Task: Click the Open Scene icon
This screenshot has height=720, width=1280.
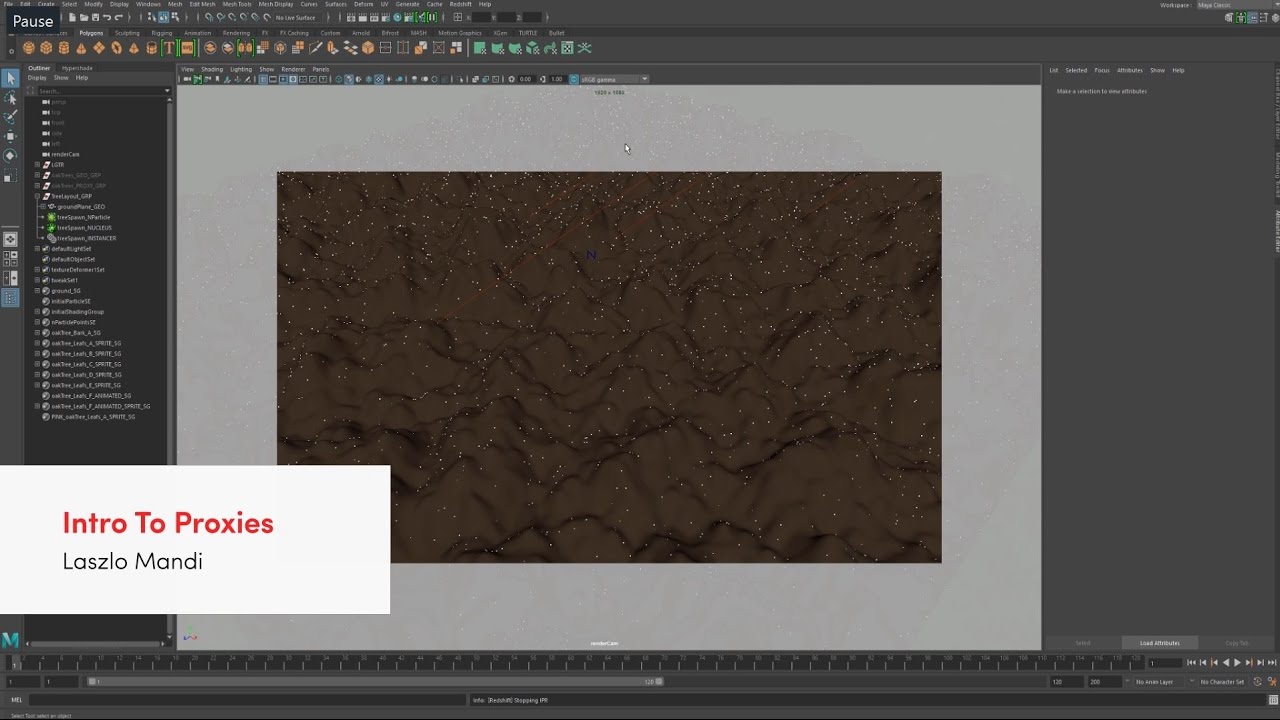Action: click(x=82, y=17)
